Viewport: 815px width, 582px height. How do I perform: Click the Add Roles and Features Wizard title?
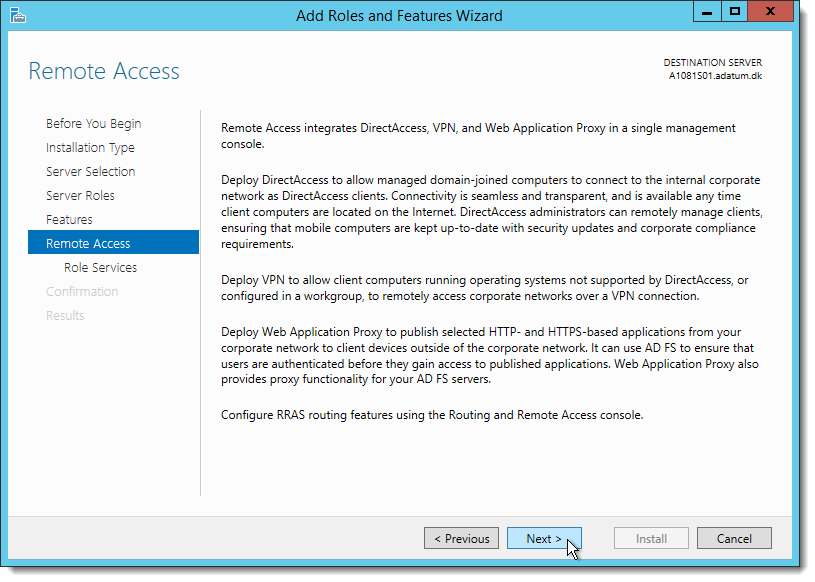pyautogui.click(x=399, y=16)
